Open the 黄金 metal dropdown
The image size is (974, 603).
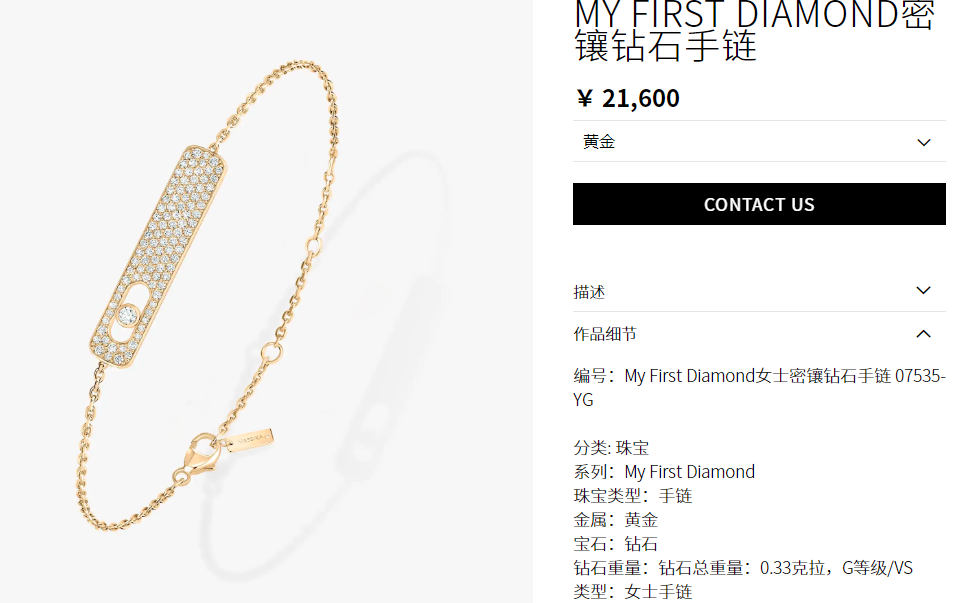[x=759, y=142]
